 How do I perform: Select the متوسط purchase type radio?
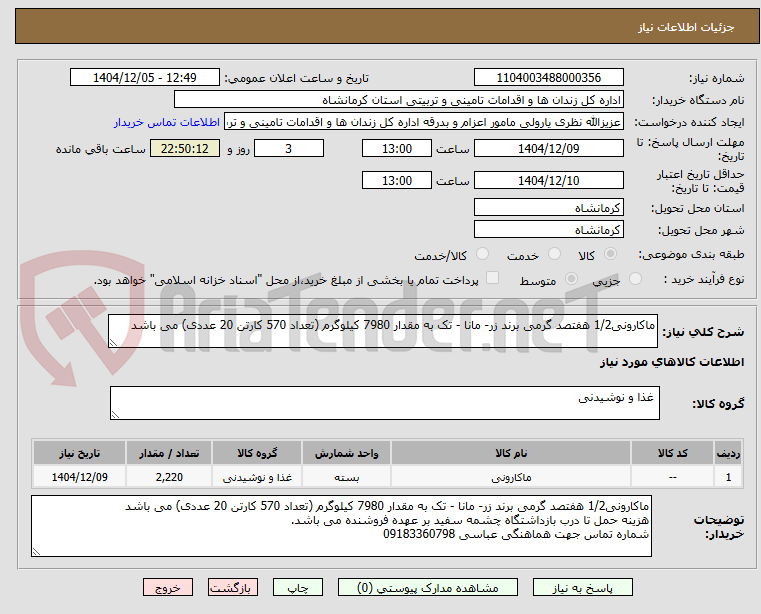572,279
